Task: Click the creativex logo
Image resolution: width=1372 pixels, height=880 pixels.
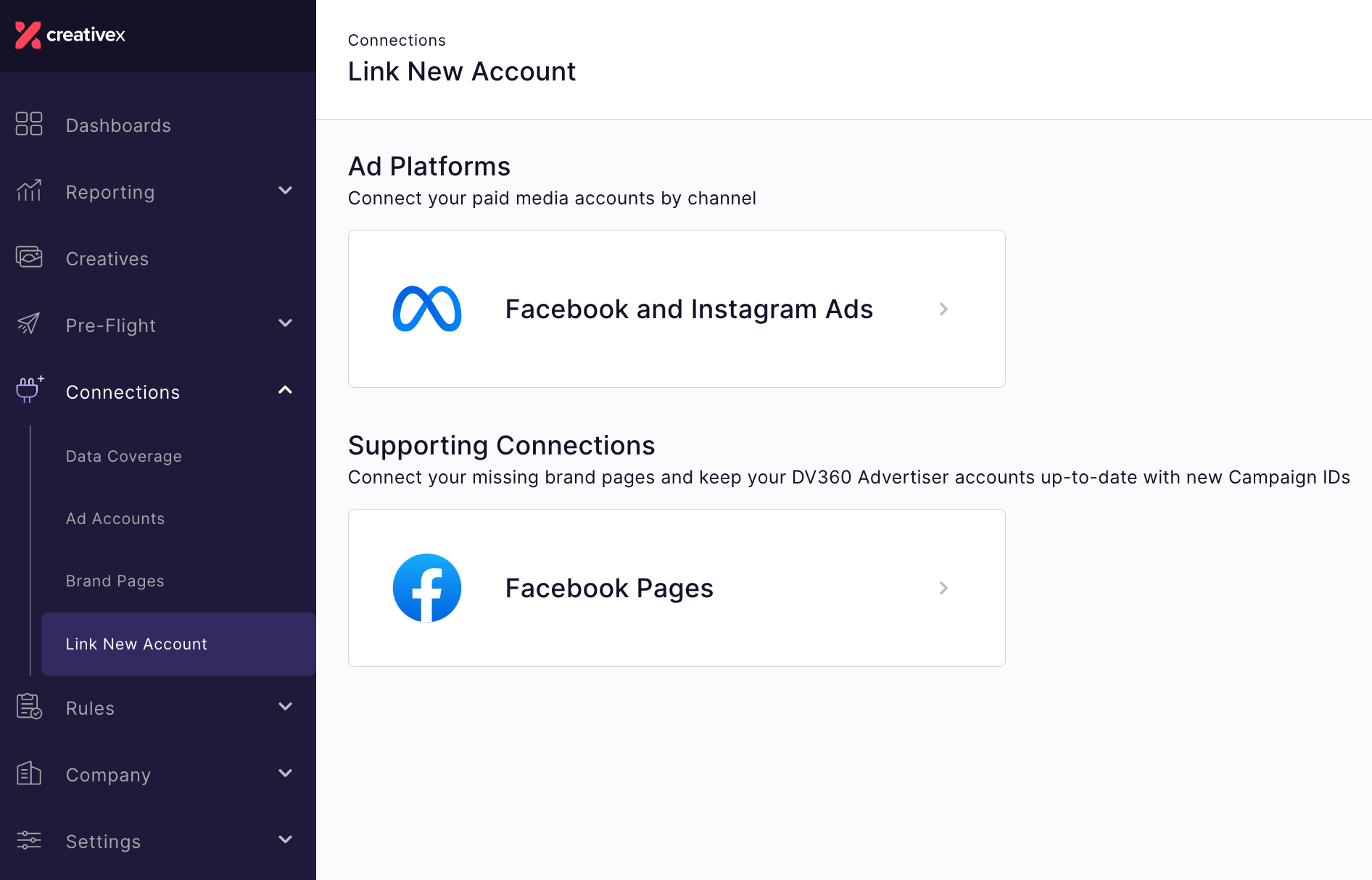Action: 70,35
